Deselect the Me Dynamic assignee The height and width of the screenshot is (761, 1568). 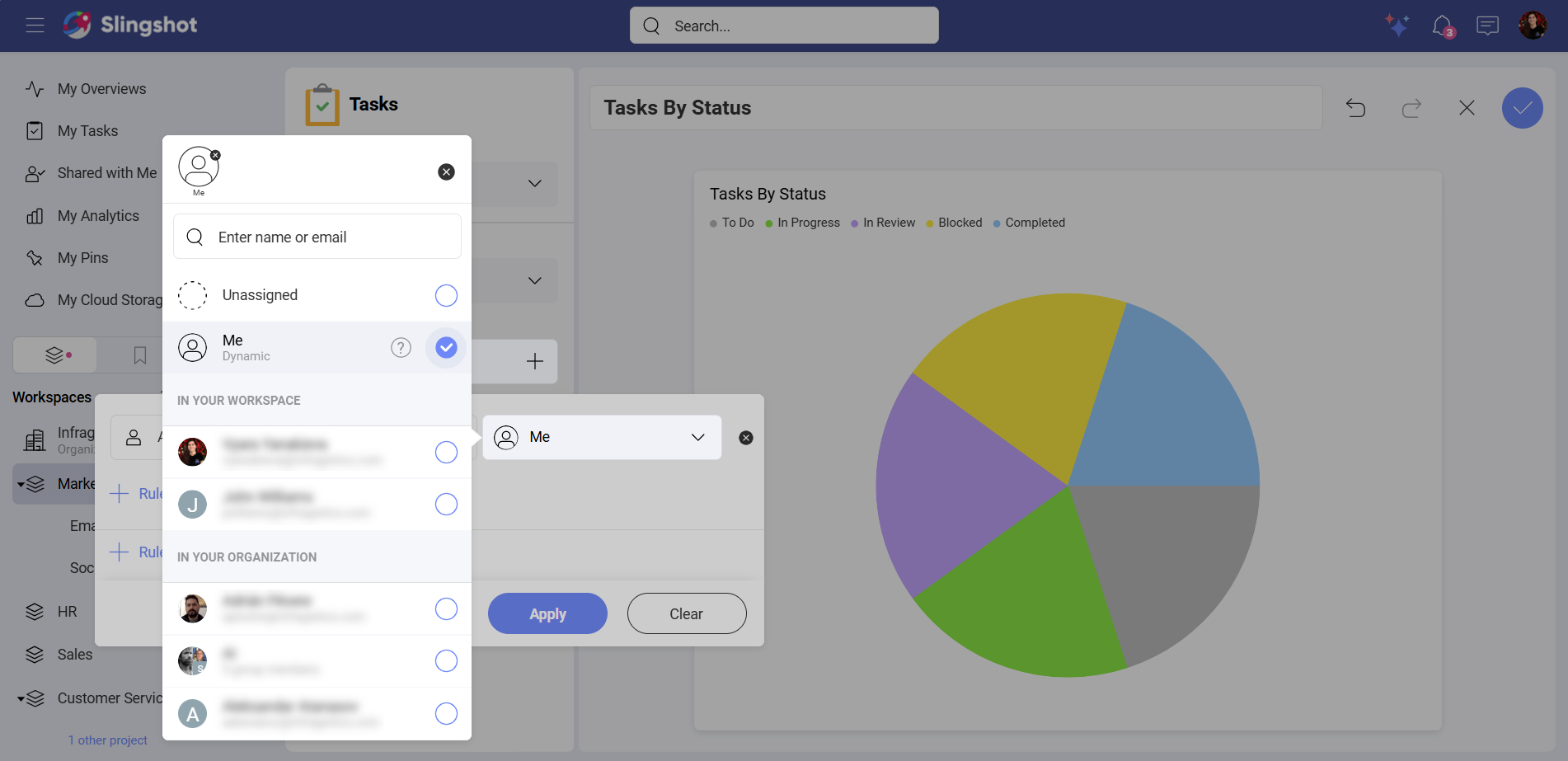point(446,347)
